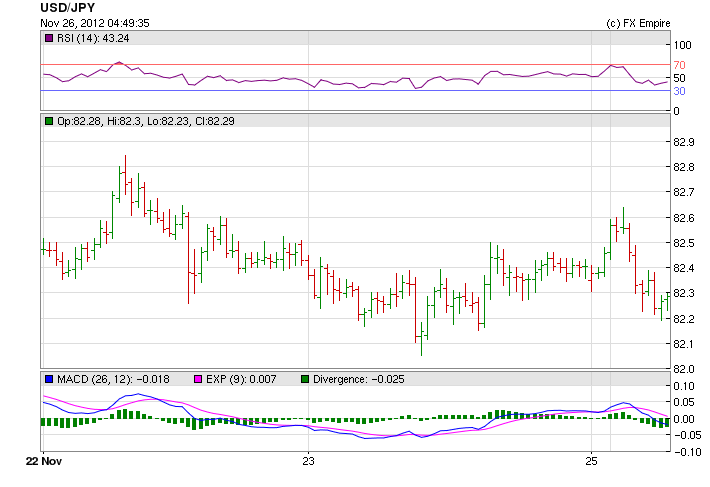Click the MACD 0.05 axis label

[684, 402]
